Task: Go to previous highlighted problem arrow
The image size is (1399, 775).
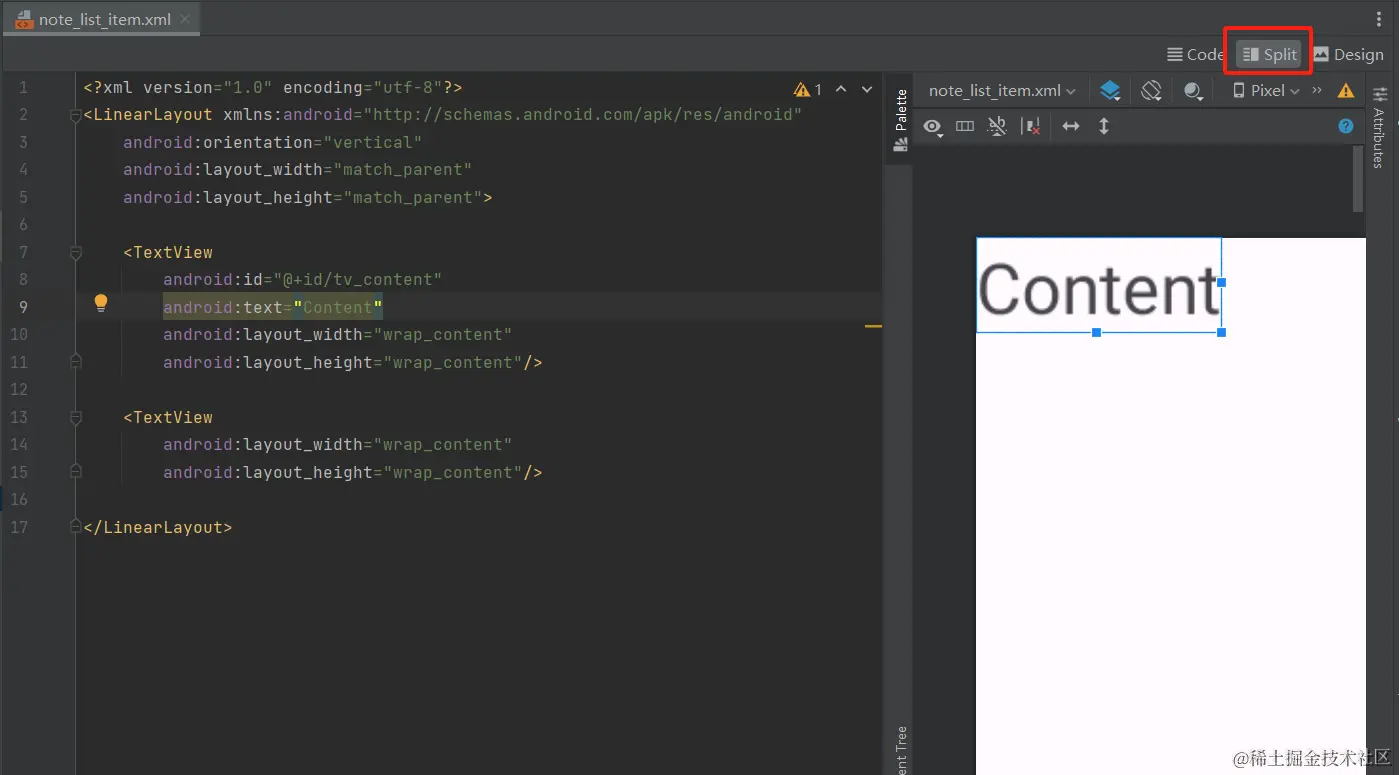Action: point(841,89)
